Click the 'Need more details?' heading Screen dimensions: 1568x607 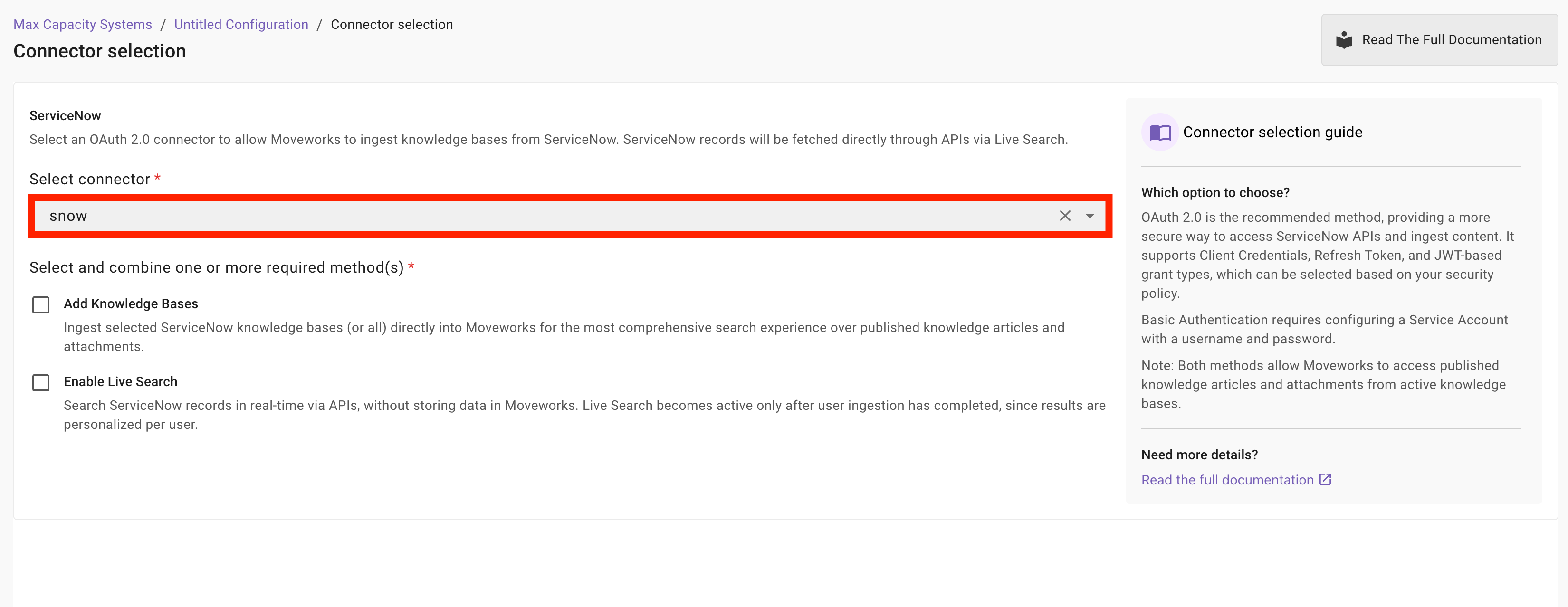1199,455
